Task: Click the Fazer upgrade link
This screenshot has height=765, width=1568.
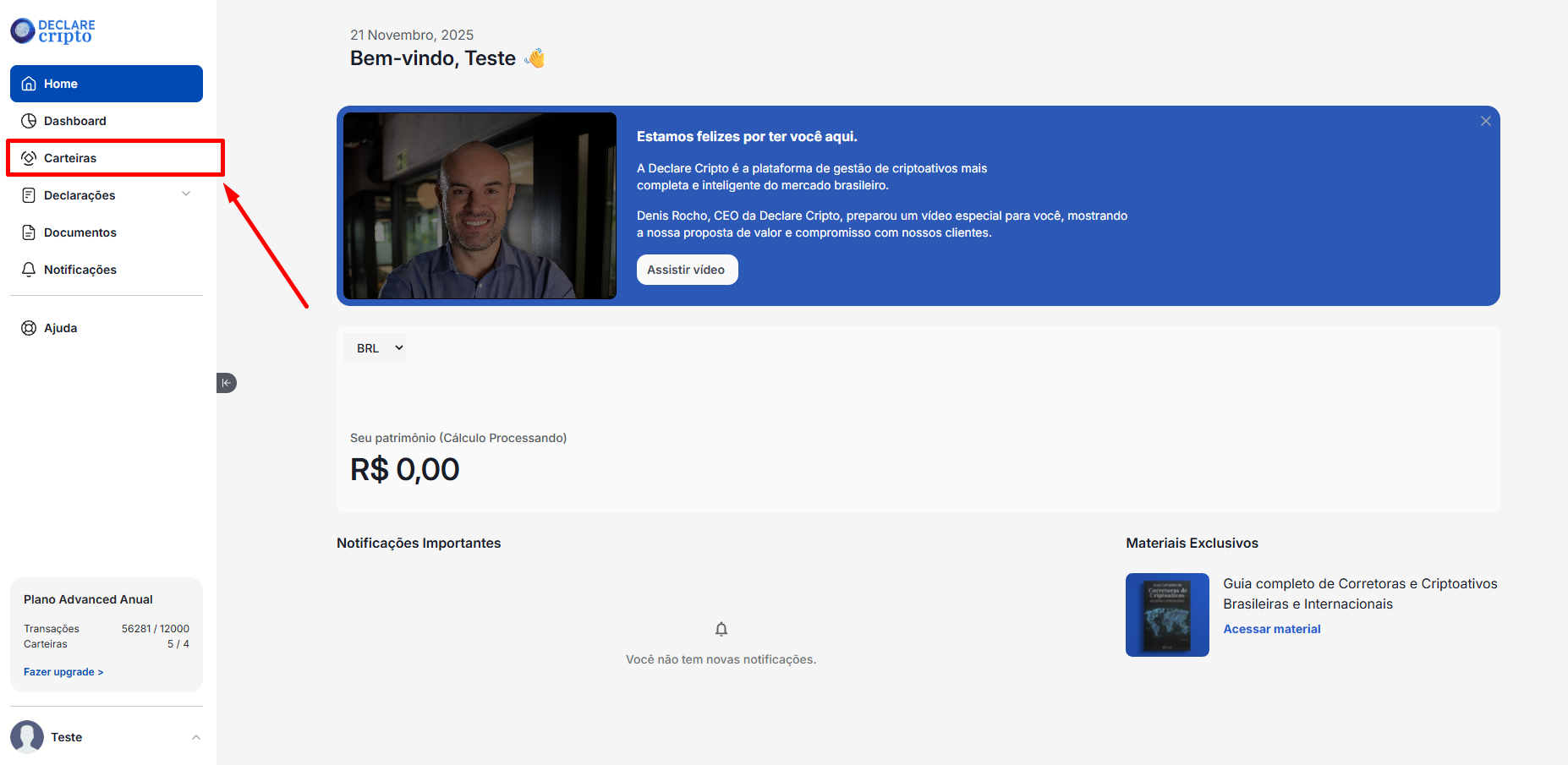Action: click(x=63, y=672)
